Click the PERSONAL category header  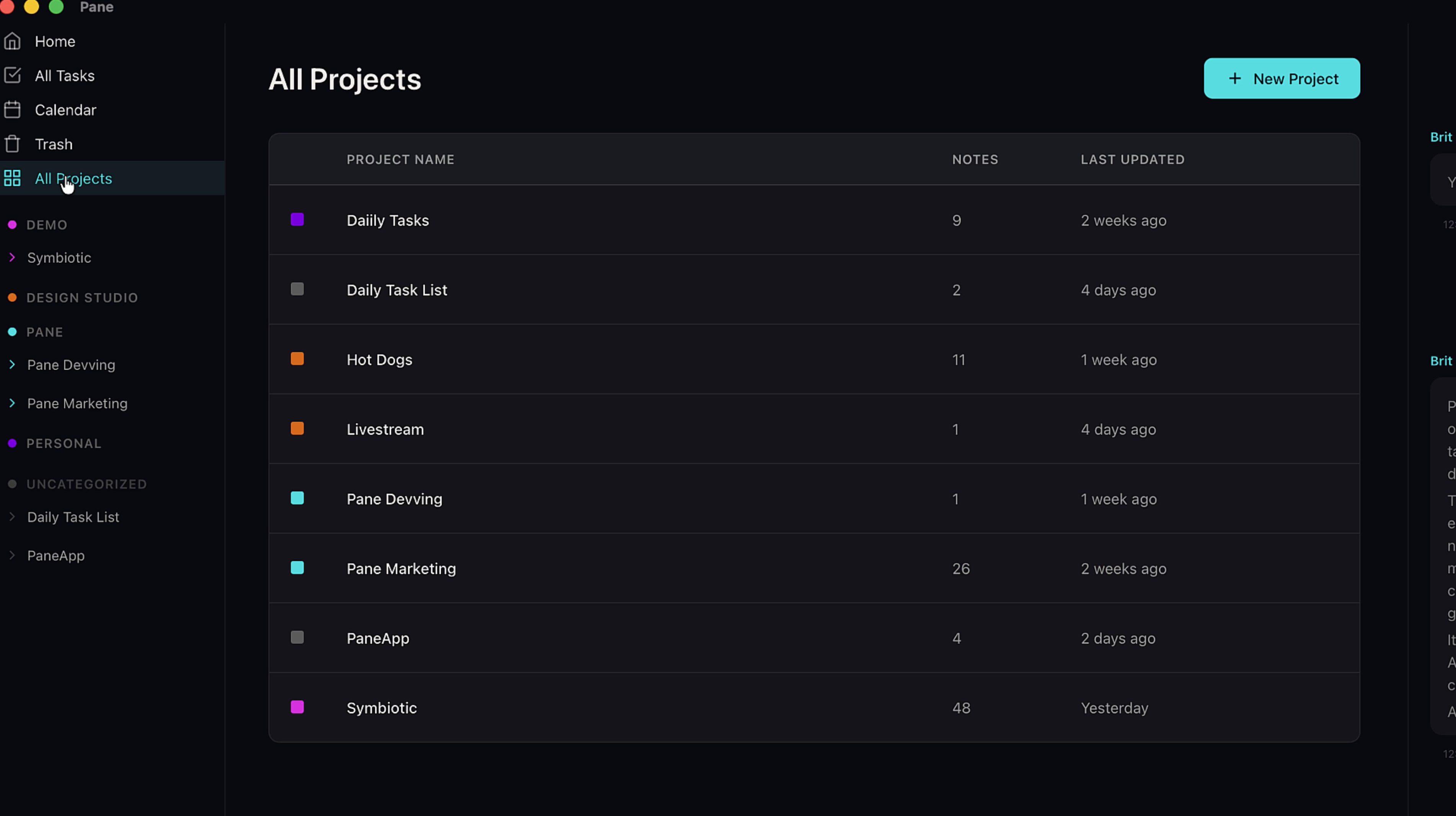coord(64,444)
